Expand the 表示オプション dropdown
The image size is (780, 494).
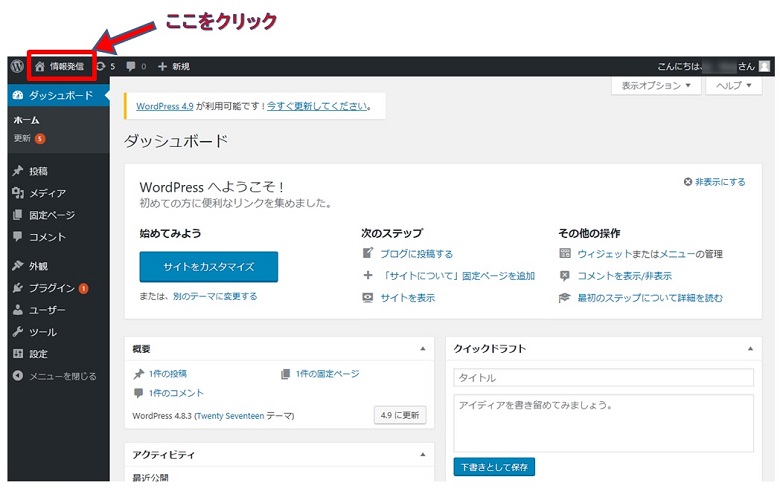click(x=656, y=86)
